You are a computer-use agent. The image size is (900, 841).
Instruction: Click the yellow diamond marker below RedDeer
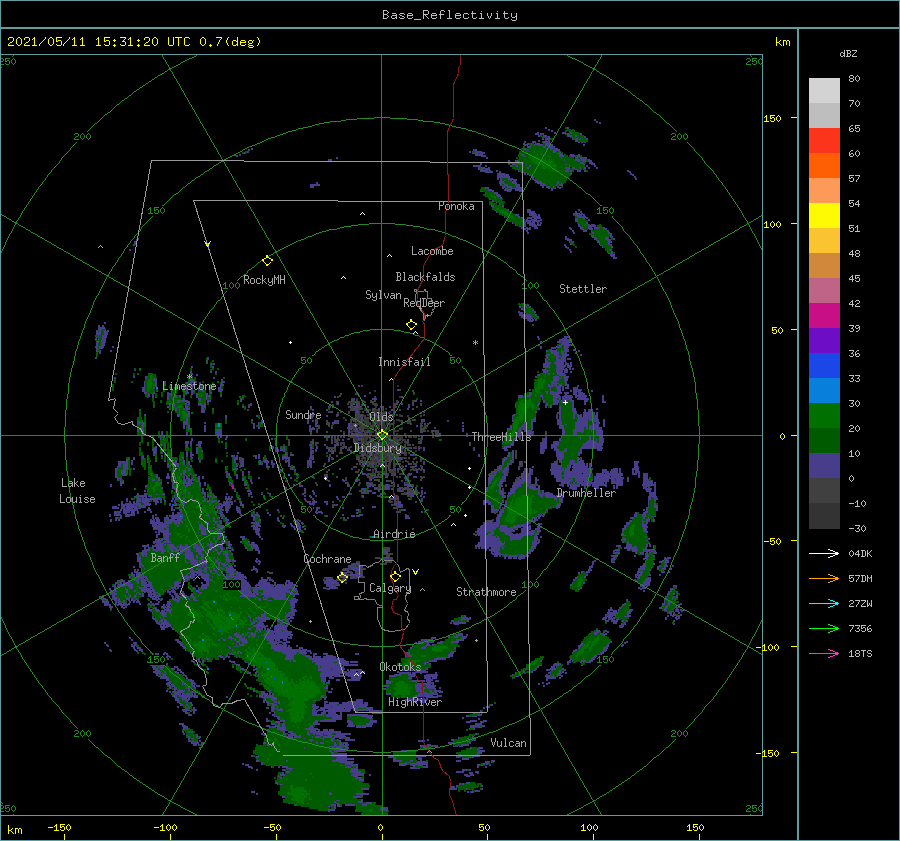pos(411,325)
